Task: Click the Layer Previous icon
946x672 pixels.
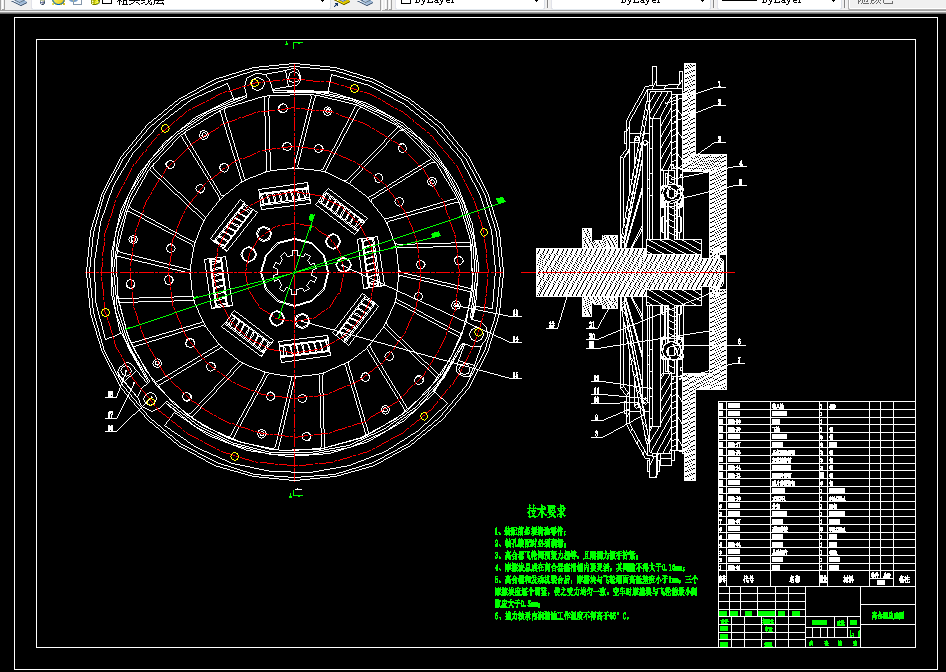Action: click(x=366, y=2)
